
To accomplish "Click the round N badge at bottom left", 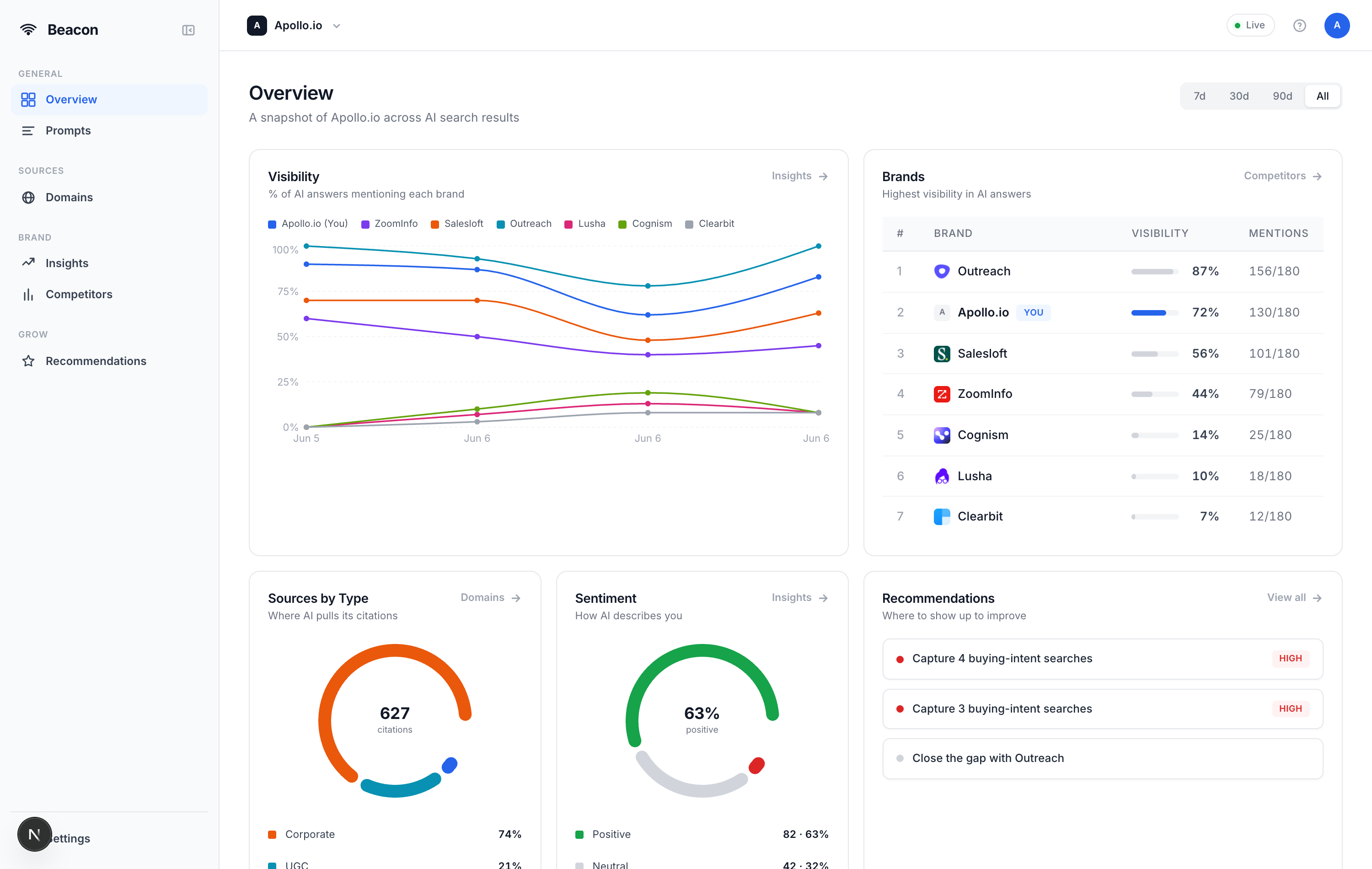I will pos(34,834).
